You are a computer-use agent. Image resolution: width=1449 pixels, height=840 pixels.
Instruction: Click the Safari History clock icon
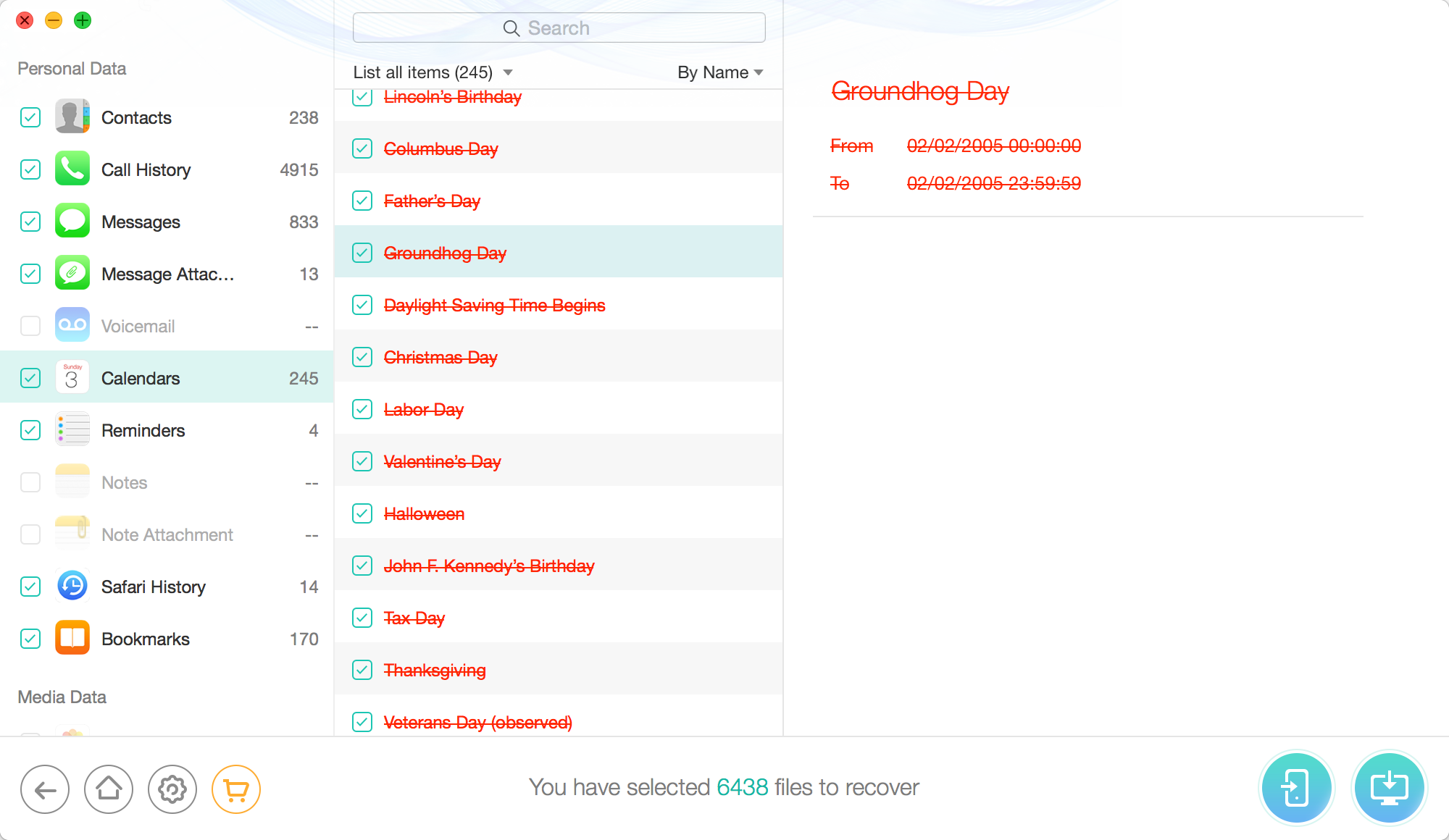(x=72, y=587)
